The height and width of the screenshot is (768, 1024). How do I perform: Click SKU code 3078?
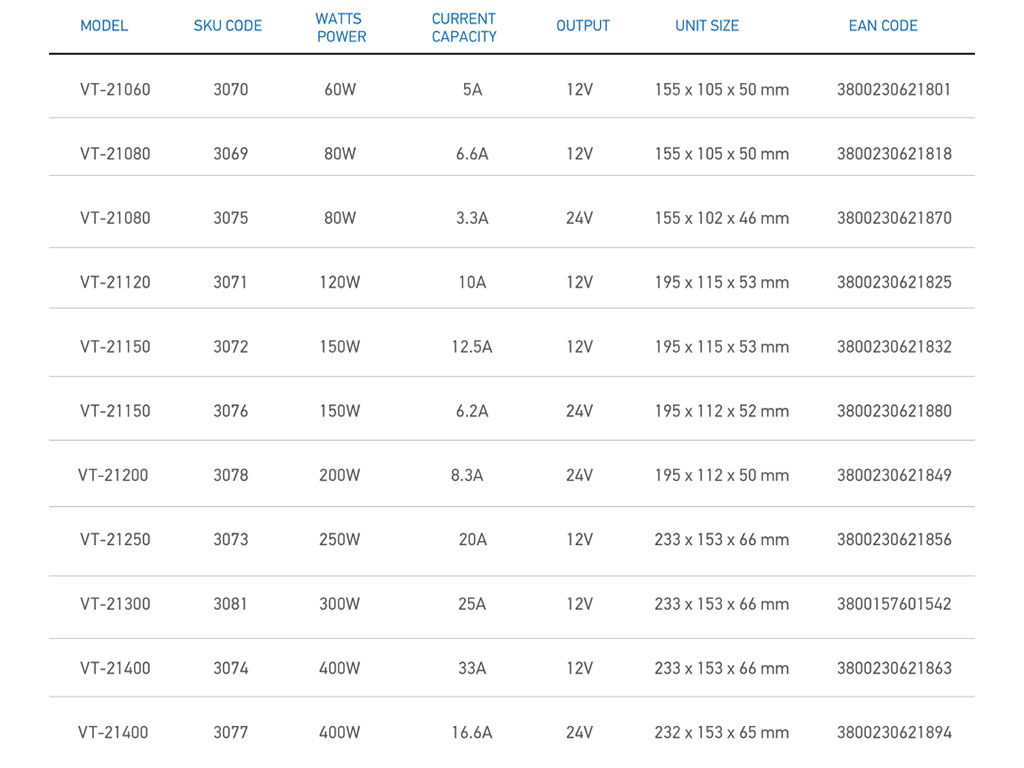(231, 475)
